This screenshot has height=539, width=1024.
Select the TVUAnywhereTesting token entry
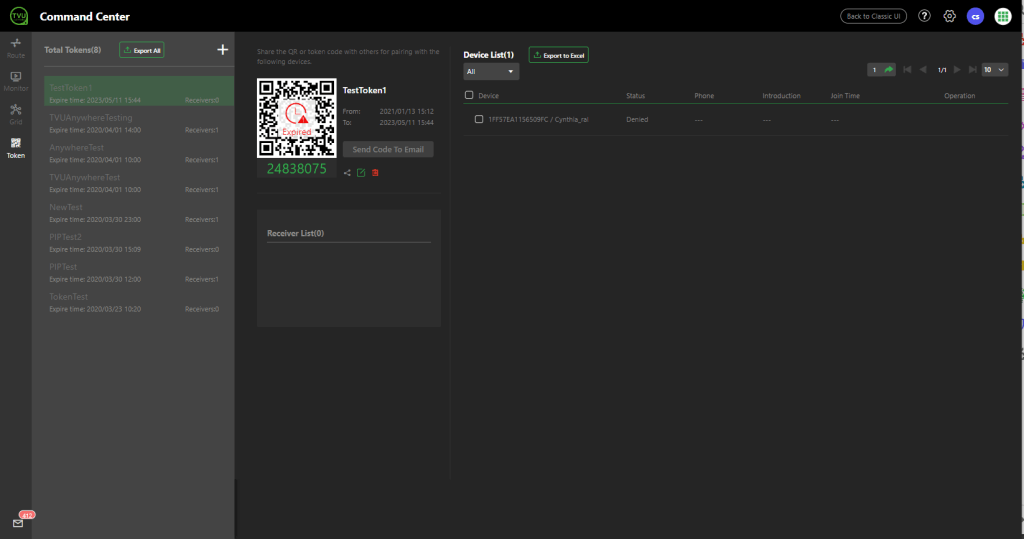click(139, 123)
